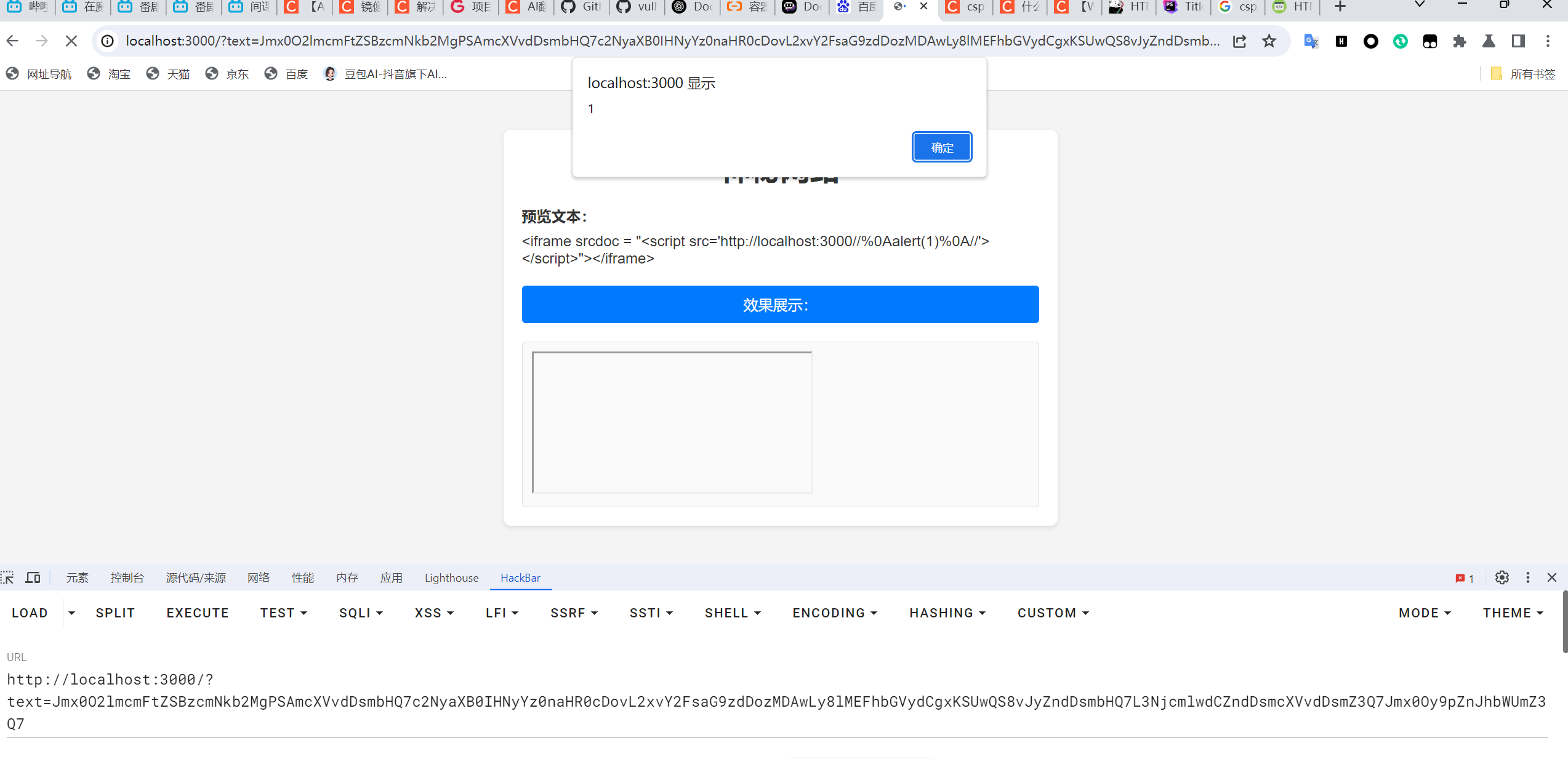
Task: Bookmark this page with the star icon
Action: click(x=1269, y=41)
